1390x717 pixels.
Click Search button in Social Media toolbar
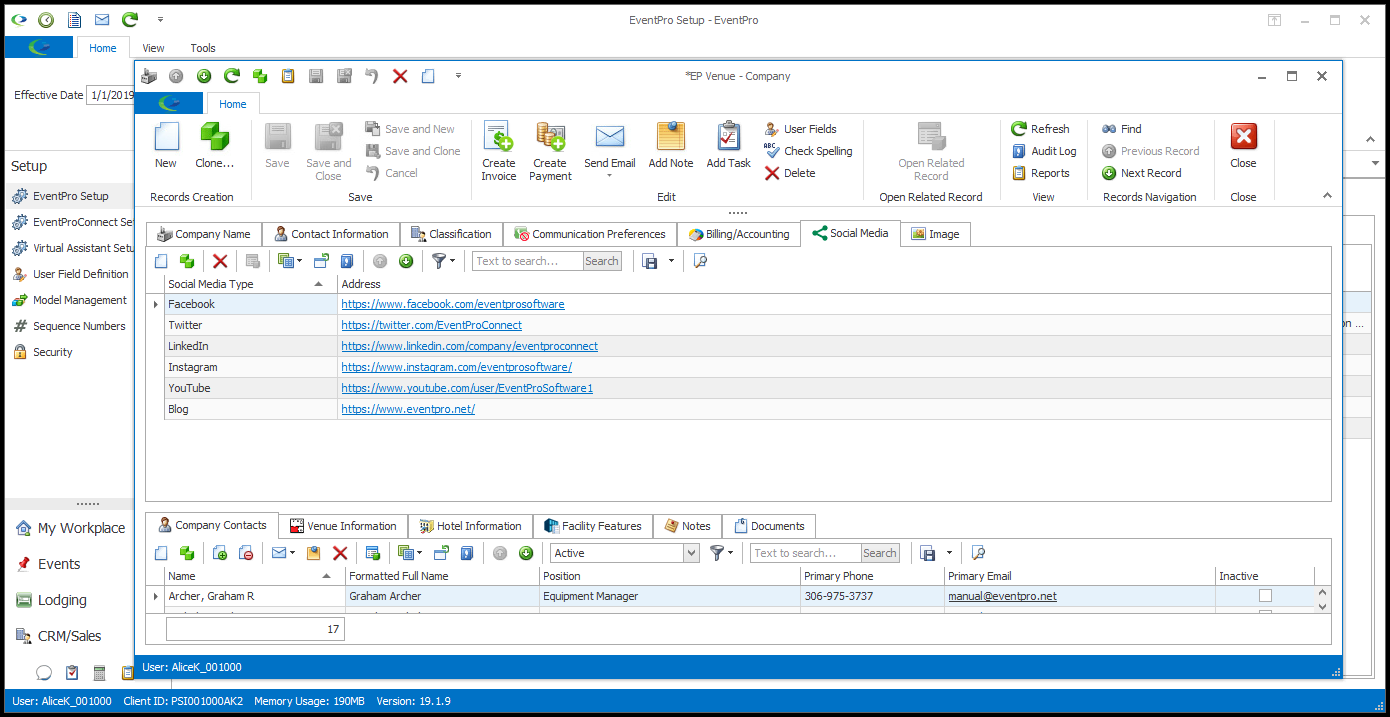click(602, 261)
